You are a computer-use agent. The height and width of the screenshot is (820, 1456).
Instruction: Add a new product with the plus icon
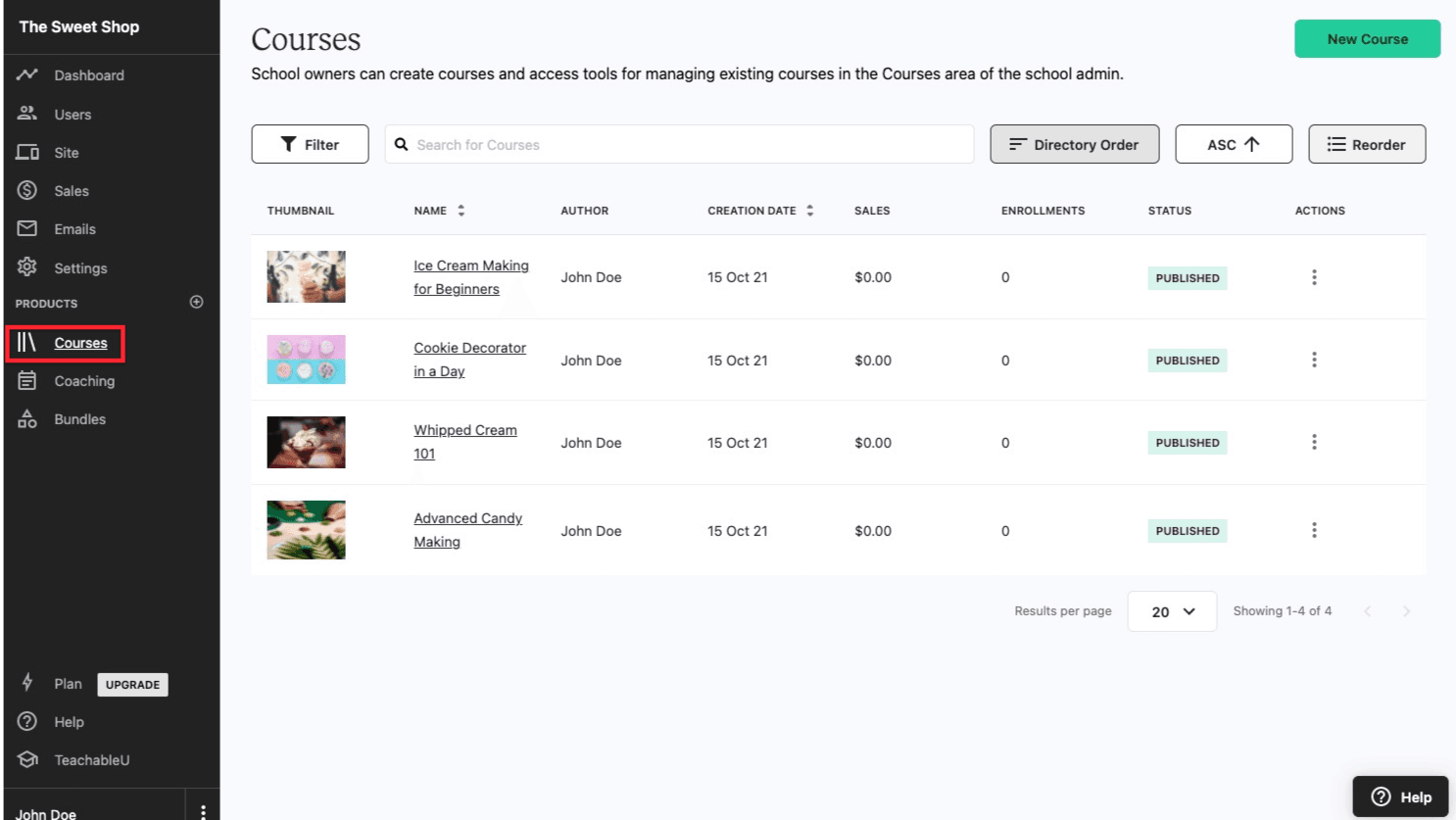tap(195, 303)
